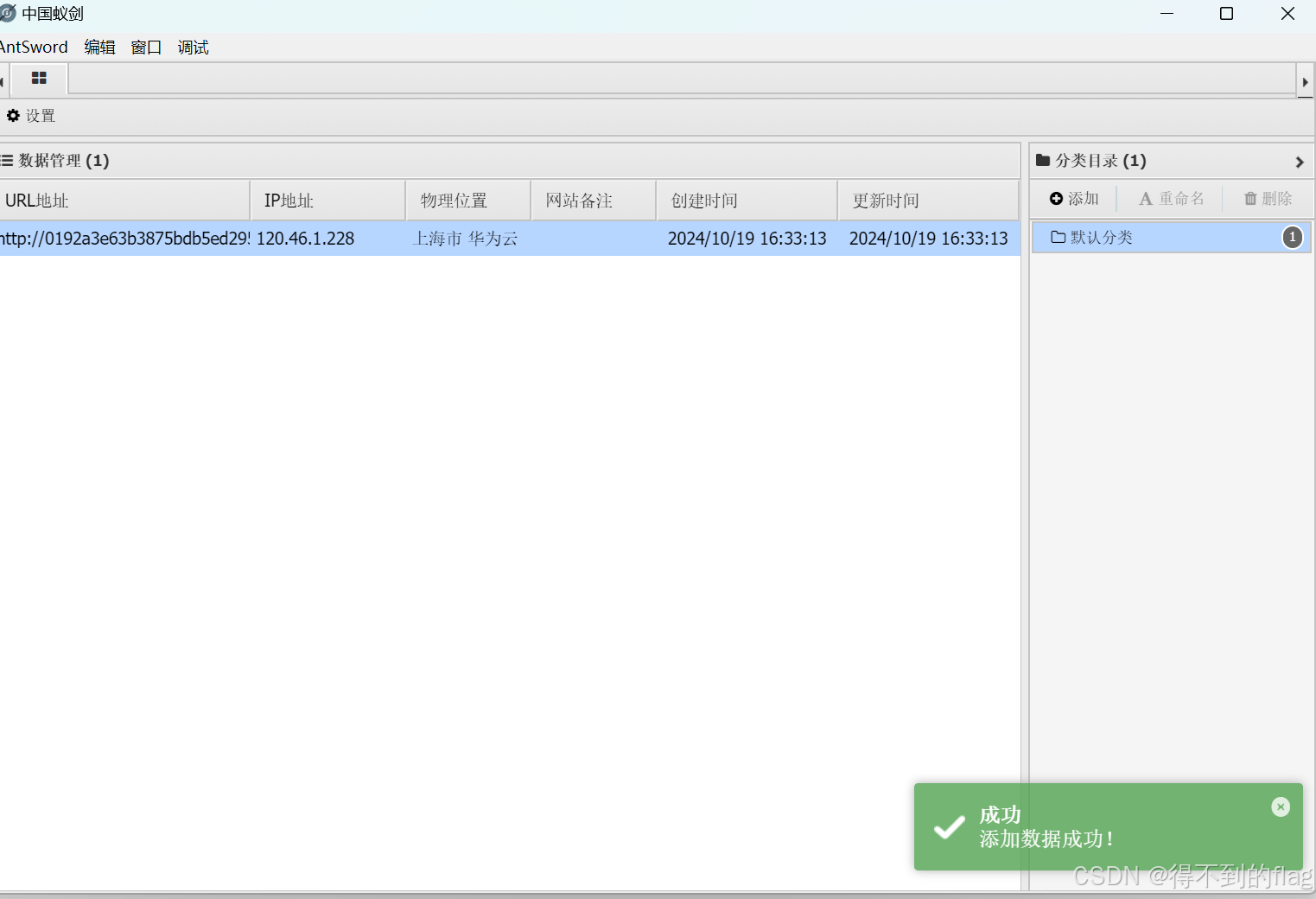Click the 数据管理 (1) panel title

(x=64, y=161)
